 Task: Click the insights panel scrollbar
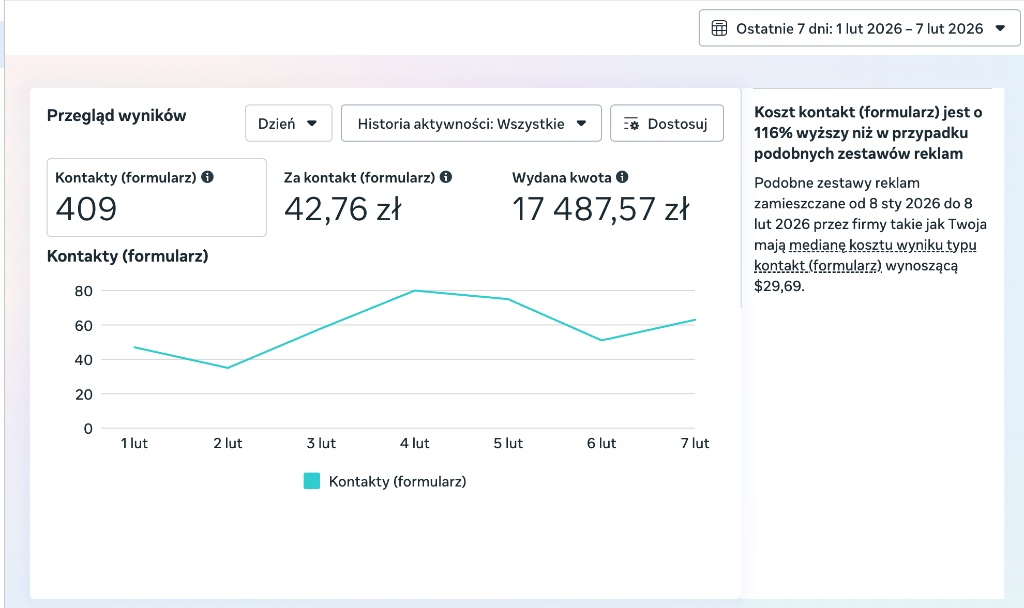click(x=741, y=198)
